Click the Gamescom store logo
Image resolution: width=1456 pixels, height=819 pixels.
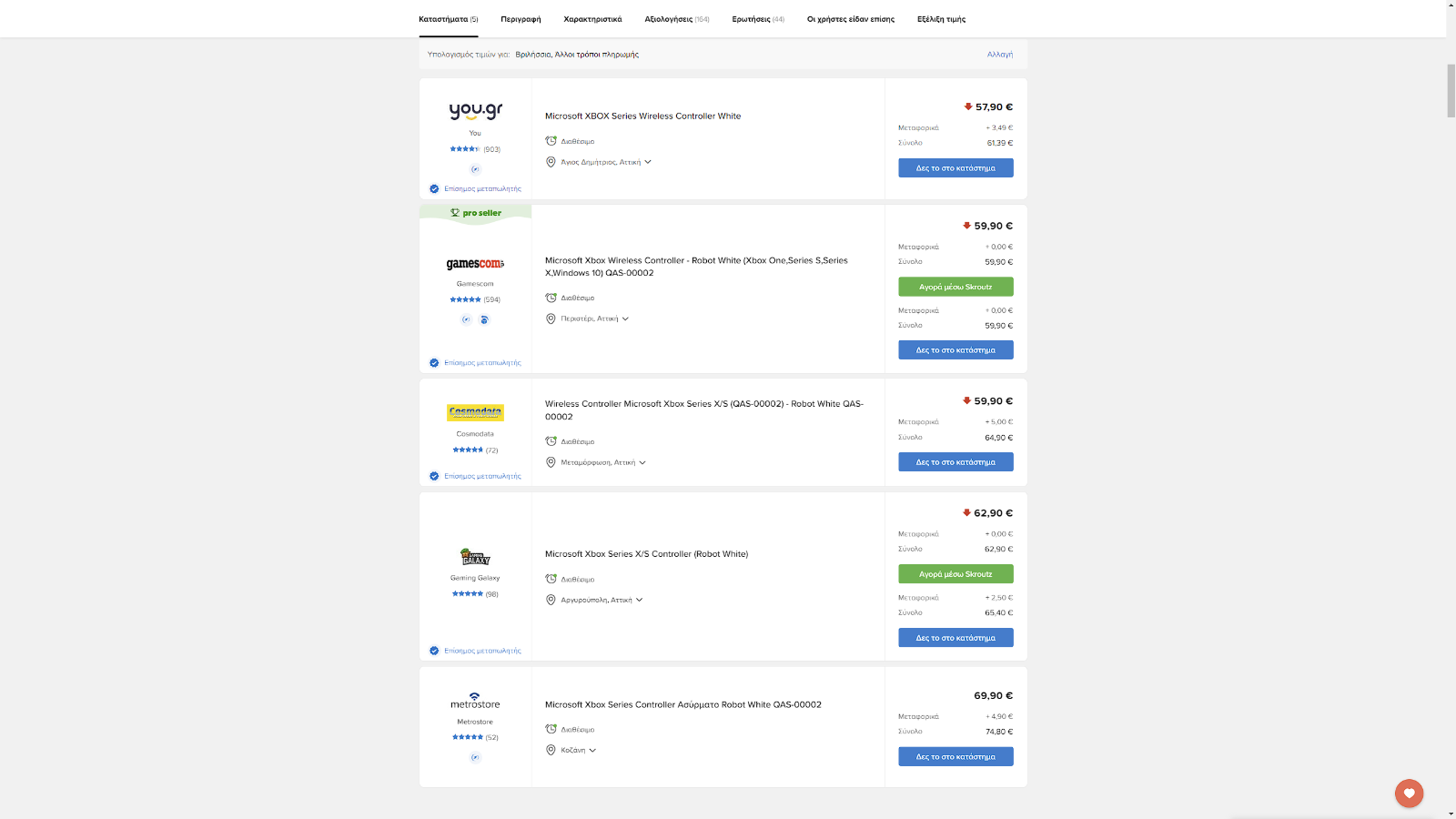475,264
